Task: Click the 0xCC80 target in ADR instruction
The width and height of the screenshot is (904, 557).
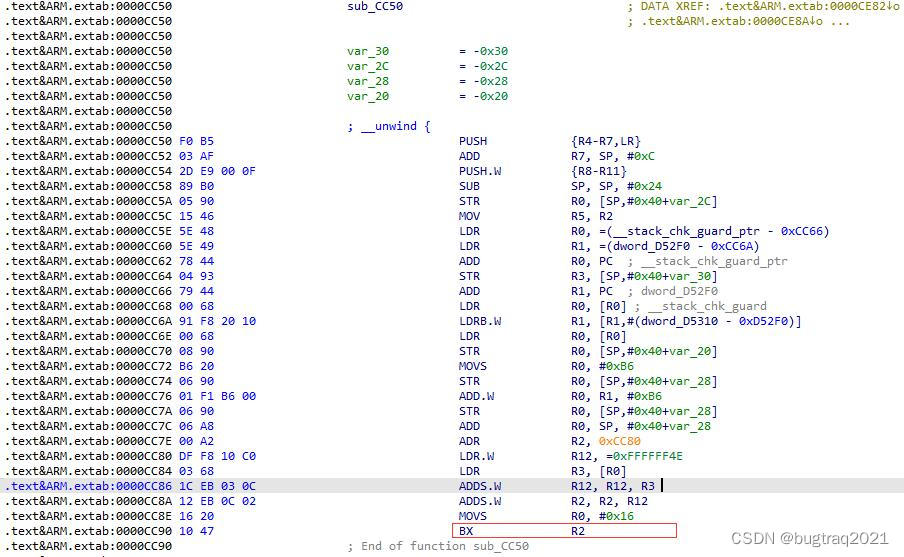Action: click(620, 441)
